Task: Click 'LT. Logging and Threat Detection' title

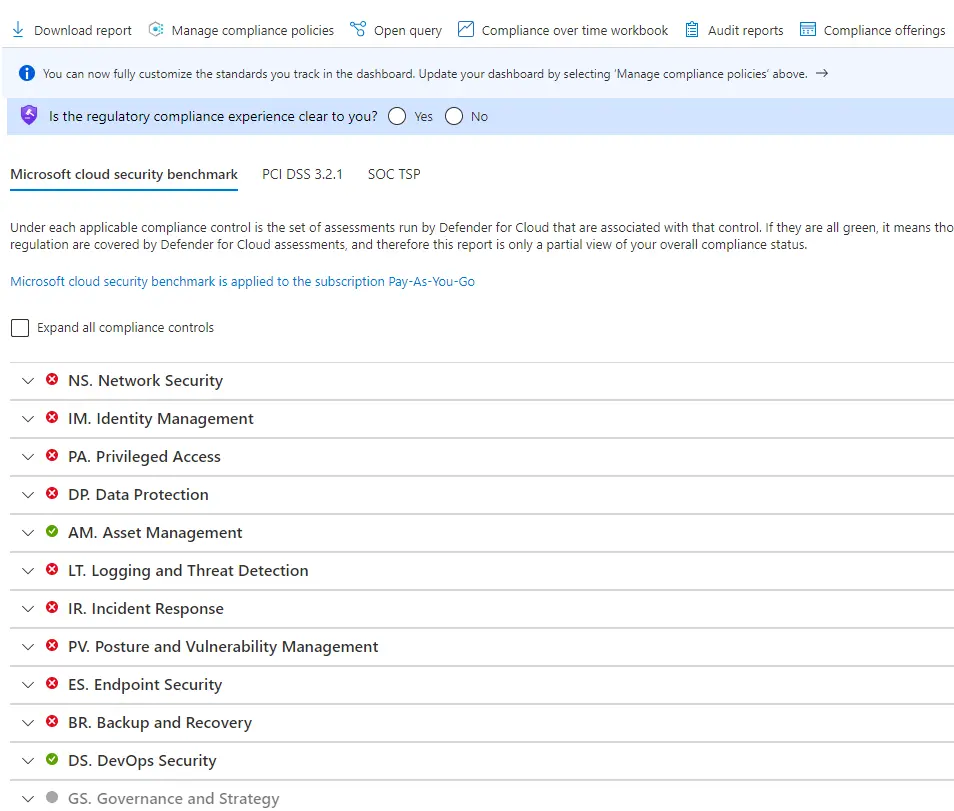Action: [188, 571]
